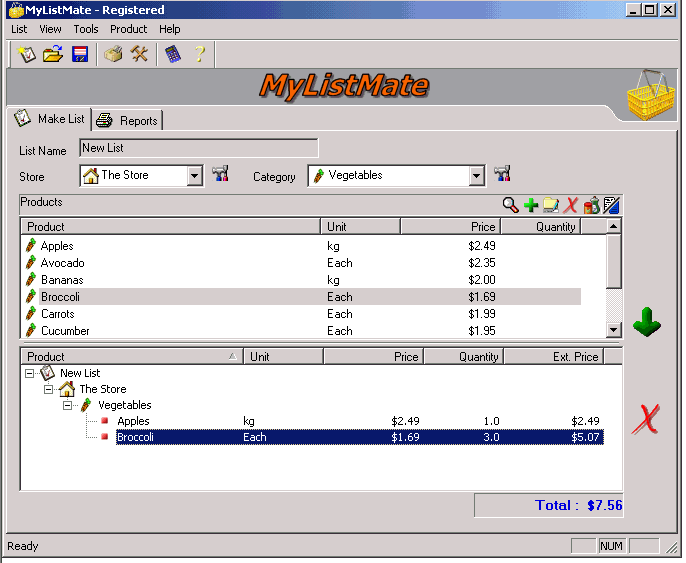Click the Save List floppy icon
686x563 pixels.
pyautogui.click(x=80, y=54)
